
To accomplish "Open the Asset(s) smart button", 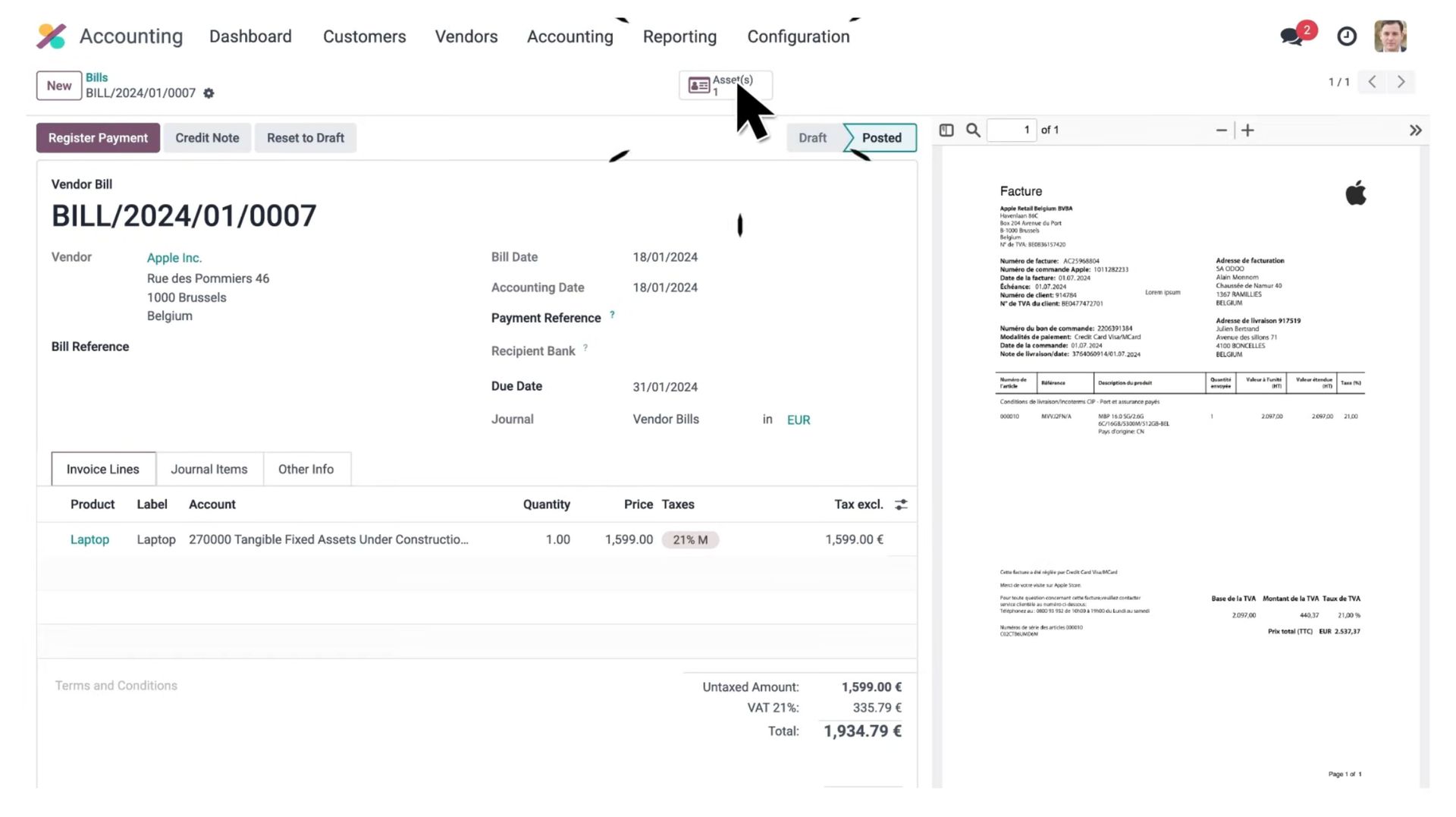I will (725, 85).
